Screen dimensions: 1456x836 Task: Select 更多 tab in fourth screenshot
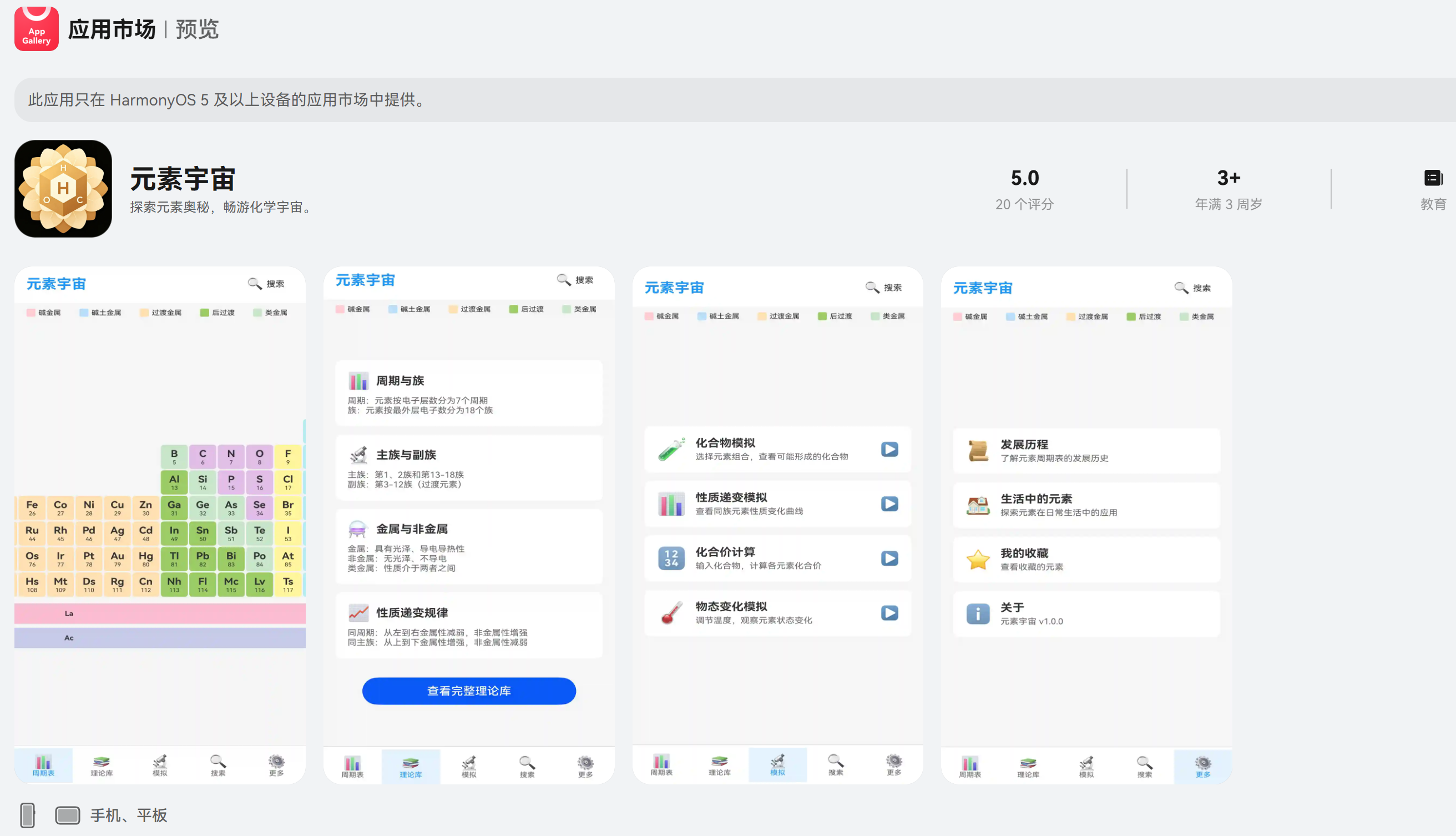[x=1203, y=767]
